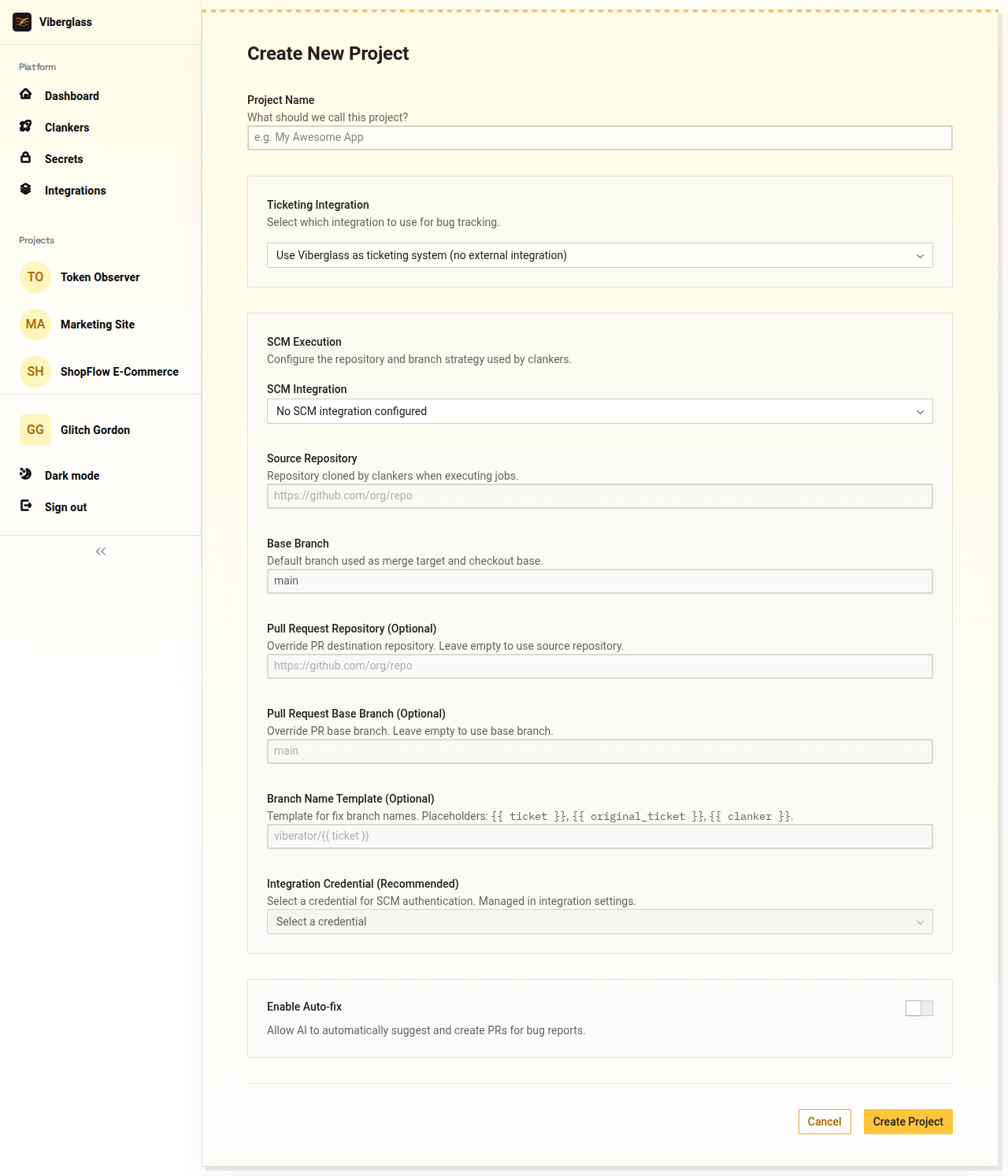This screenshot has height=1176, width=1008.
Task: Click the Project Name input field
Action: [599, 138]
